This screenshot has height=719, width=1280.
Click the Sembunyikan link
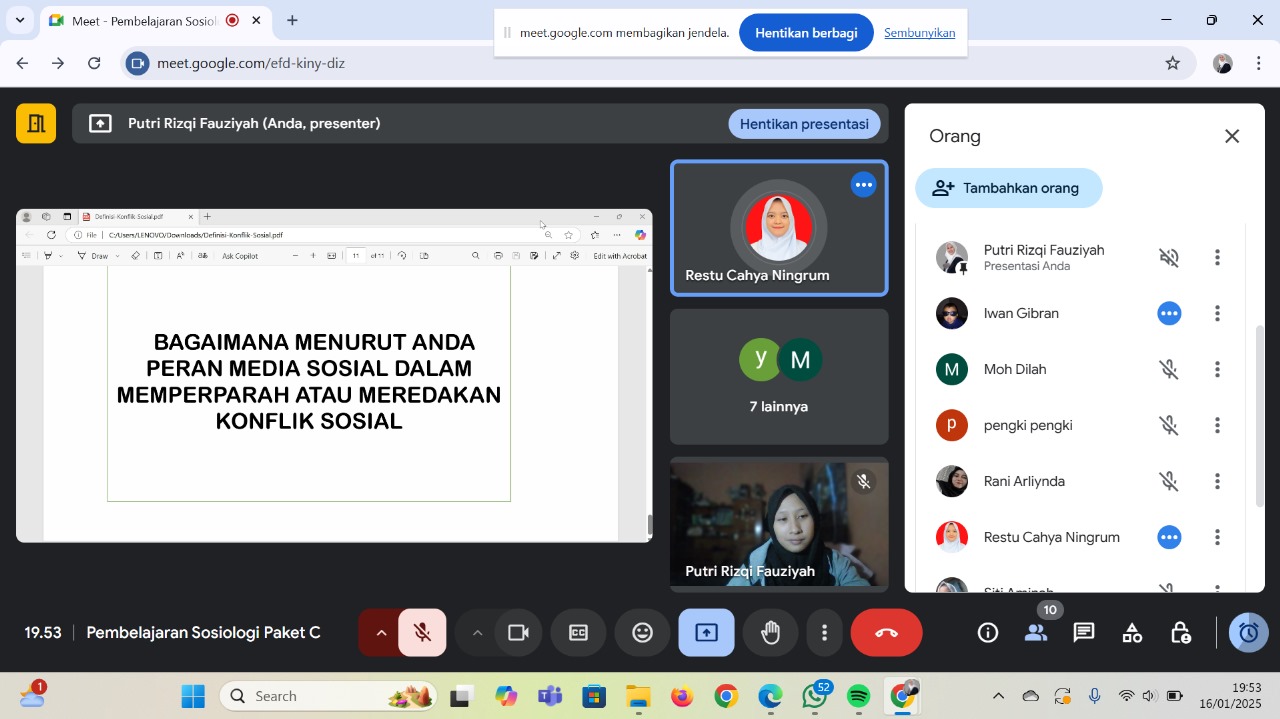919,33
